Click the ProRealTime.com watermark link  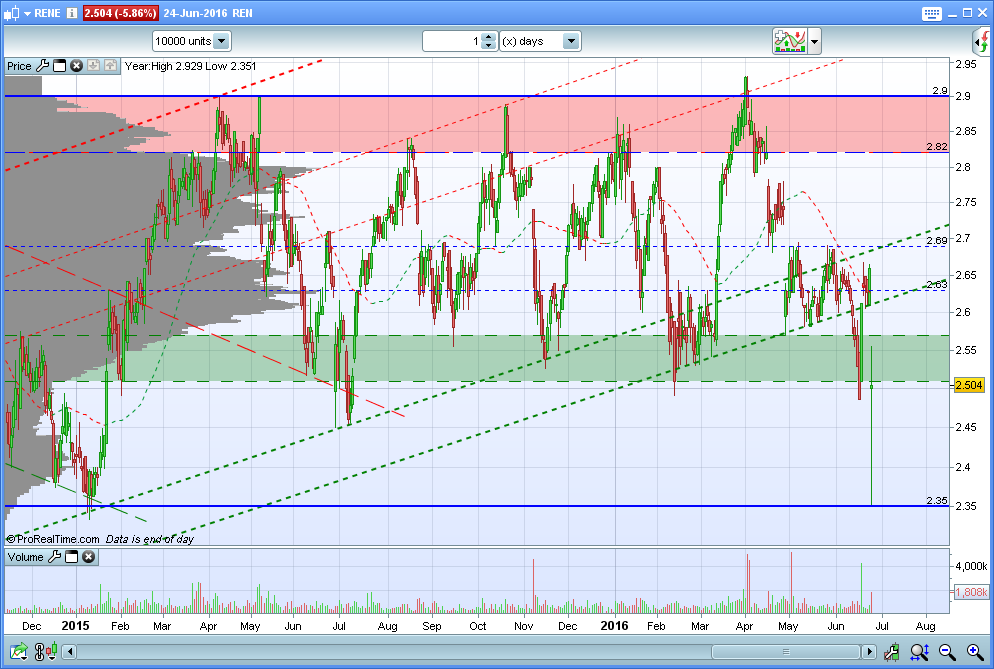pyautogui.click(x=53, y=539)
